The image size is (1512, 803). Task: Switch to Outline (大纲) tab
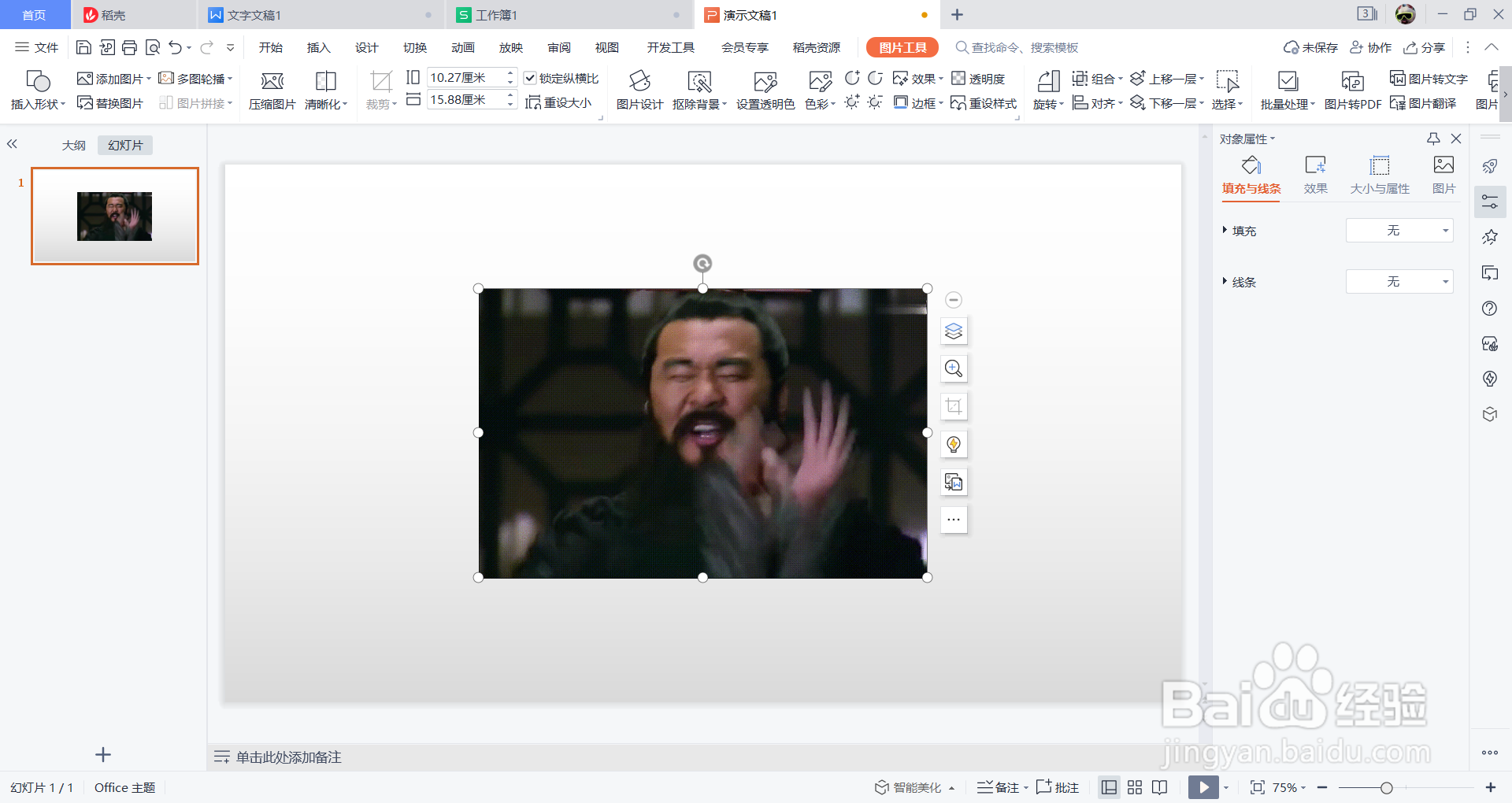pyautogui.click(x=74, y=145)
